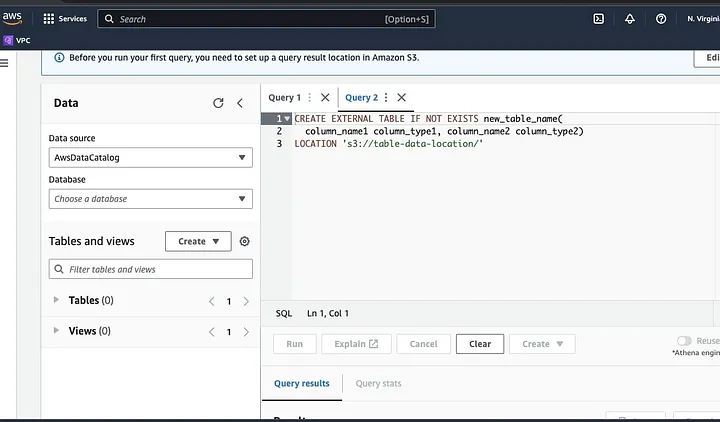Expand the Tables tree section

(x=56, y=300)
